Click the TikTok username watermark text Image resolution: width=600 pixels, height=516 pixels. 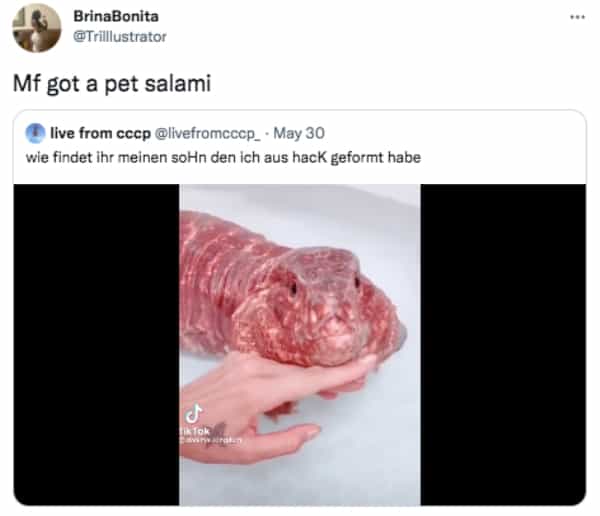211,441
